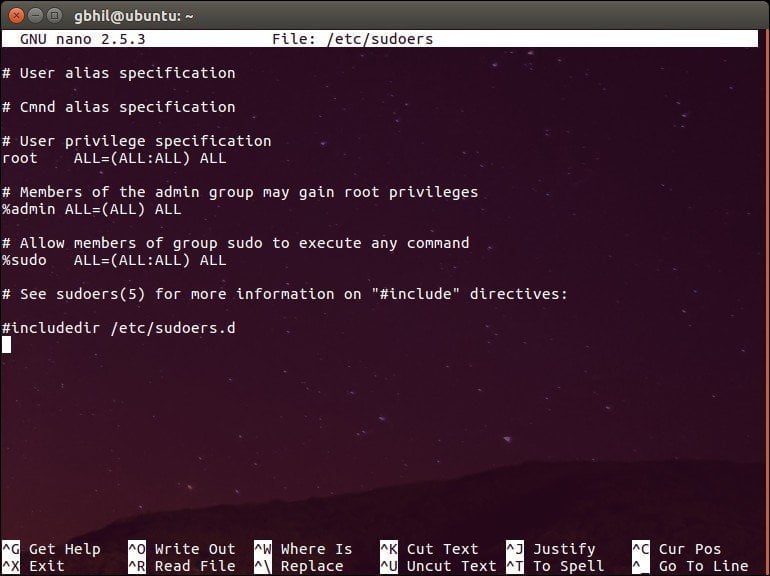This screenshot has height=576, width=770.
Task: Click the ^C Cur Pos shortcut
Action: [x=677, y=549]
